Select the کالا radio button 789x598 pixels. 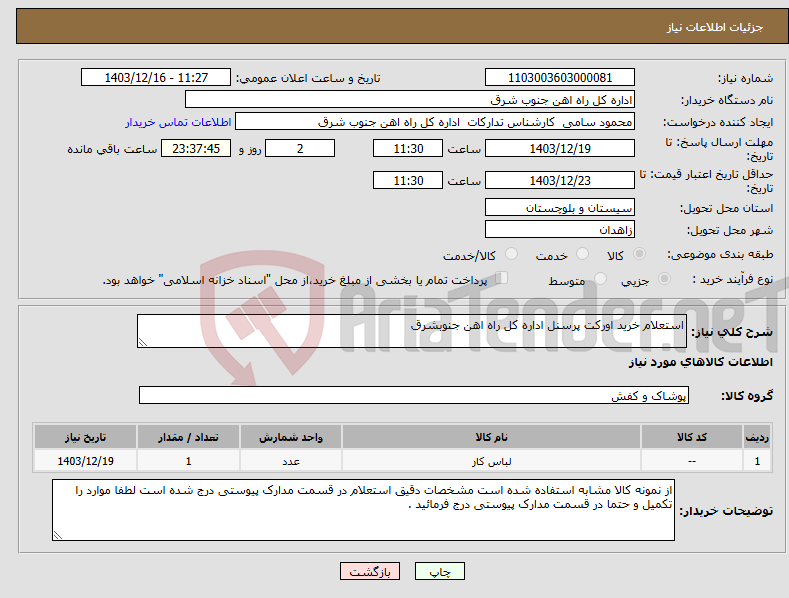coord(639,254)
